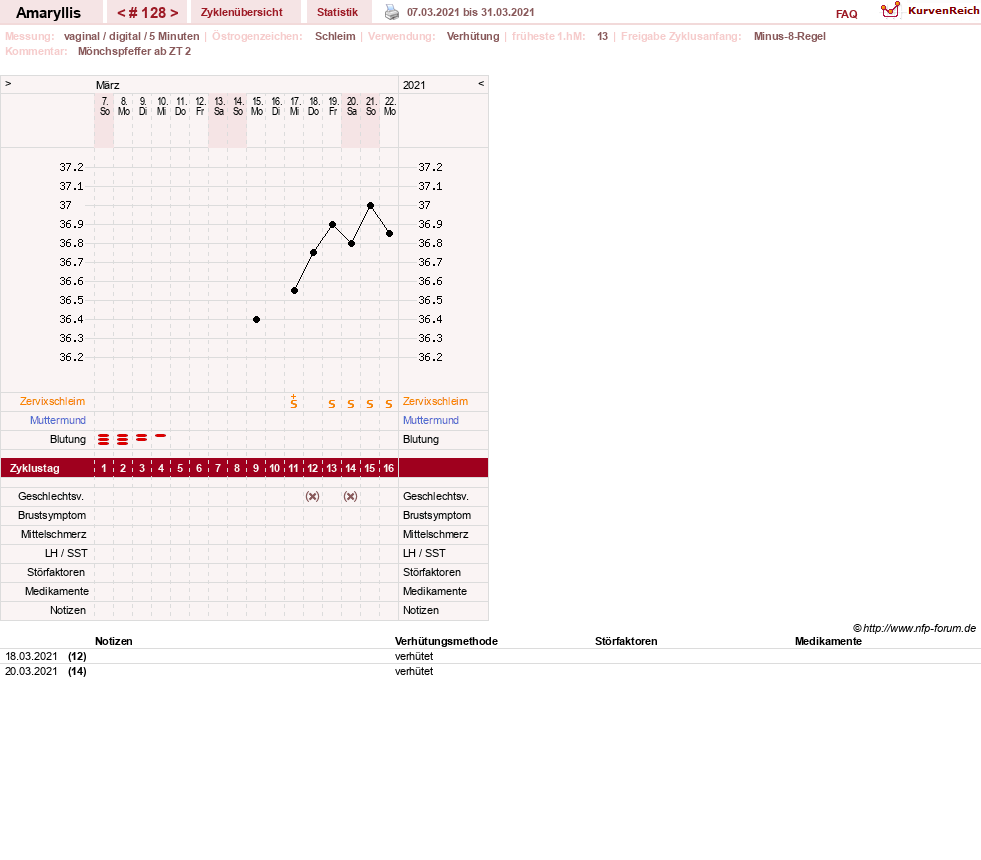Click the 36.9 temperature point on March 19
981x860 pixels.
[332, 225]
